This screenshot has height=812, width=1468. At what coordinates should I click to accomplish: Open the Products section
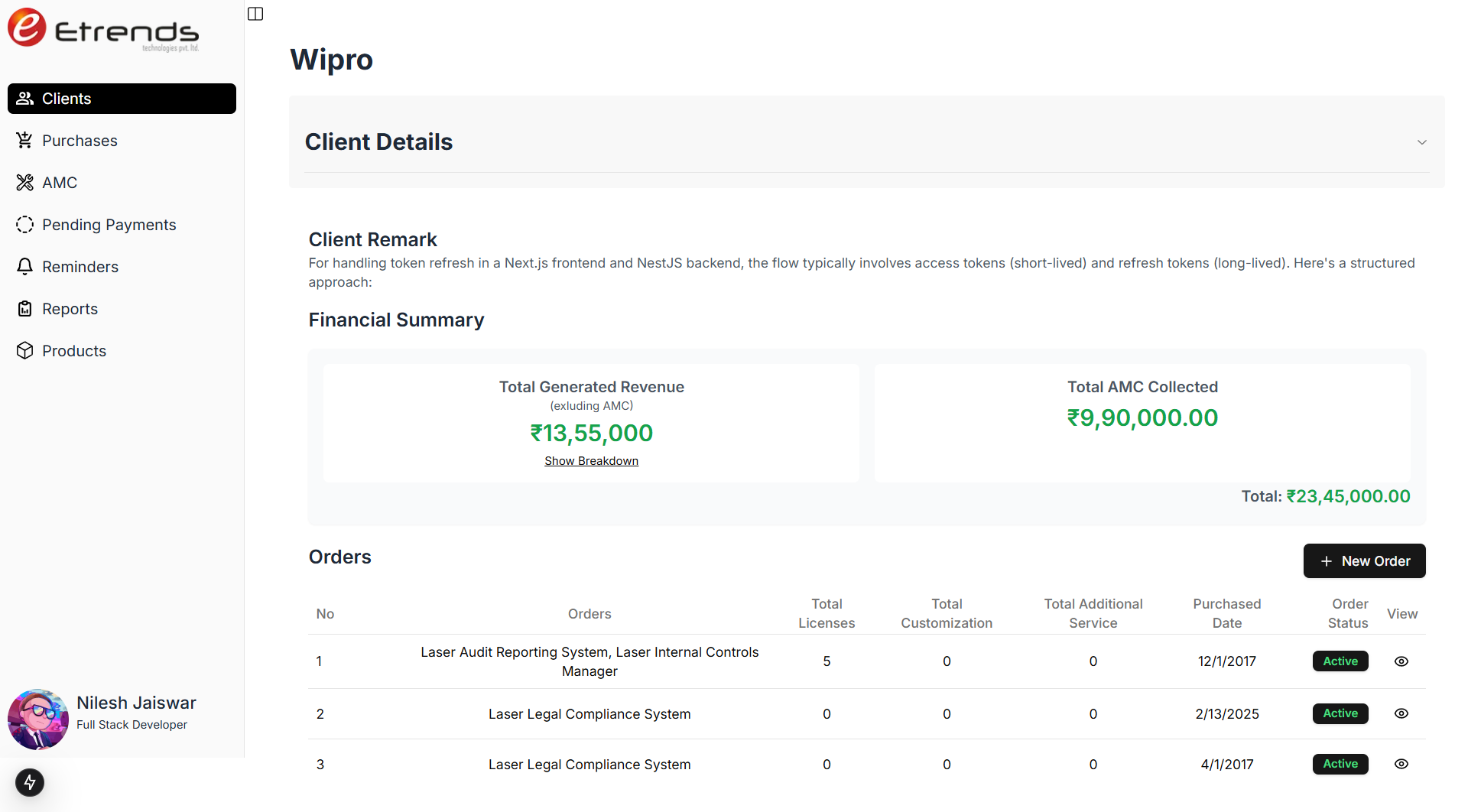coord(122,351)
